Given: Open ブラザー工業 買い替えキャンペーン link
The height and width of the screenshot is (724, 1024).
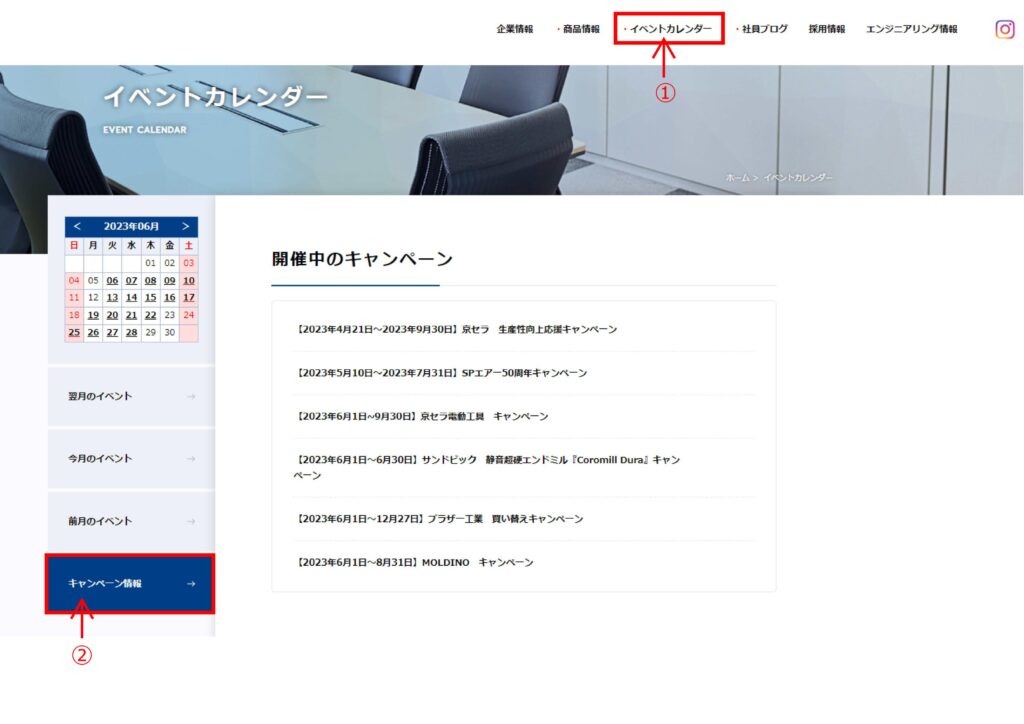Looking at the screenshot, I should click(440, 519).
